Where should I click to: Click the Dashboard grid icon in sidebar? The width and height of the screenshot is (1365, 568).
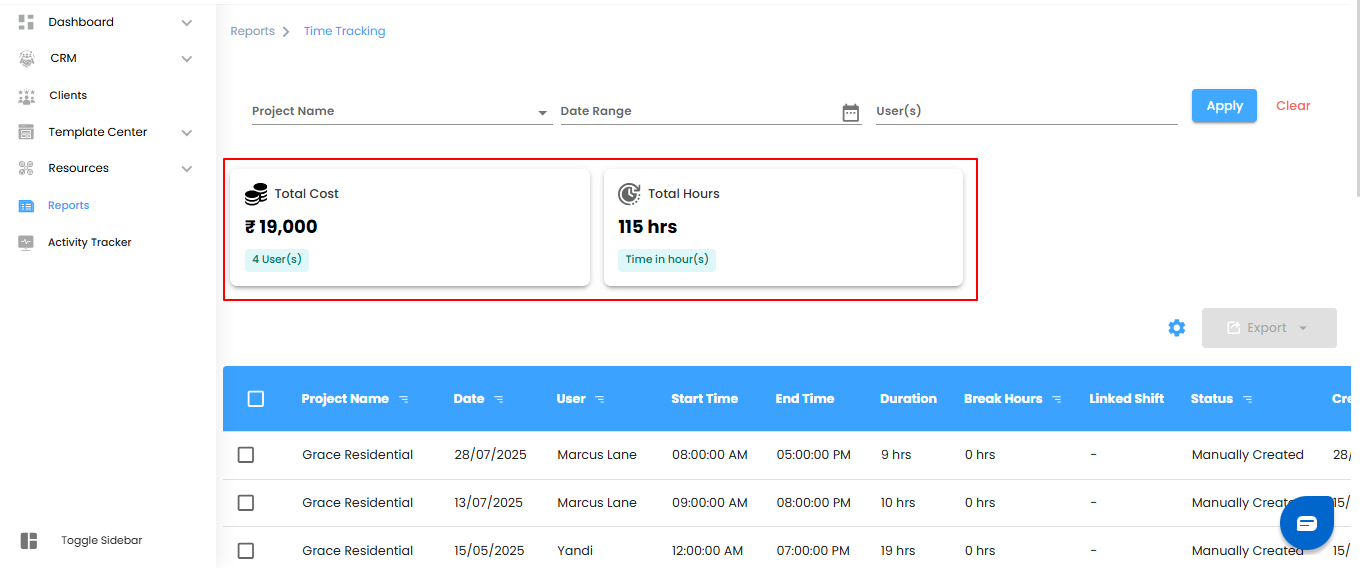tap(27, 22)
